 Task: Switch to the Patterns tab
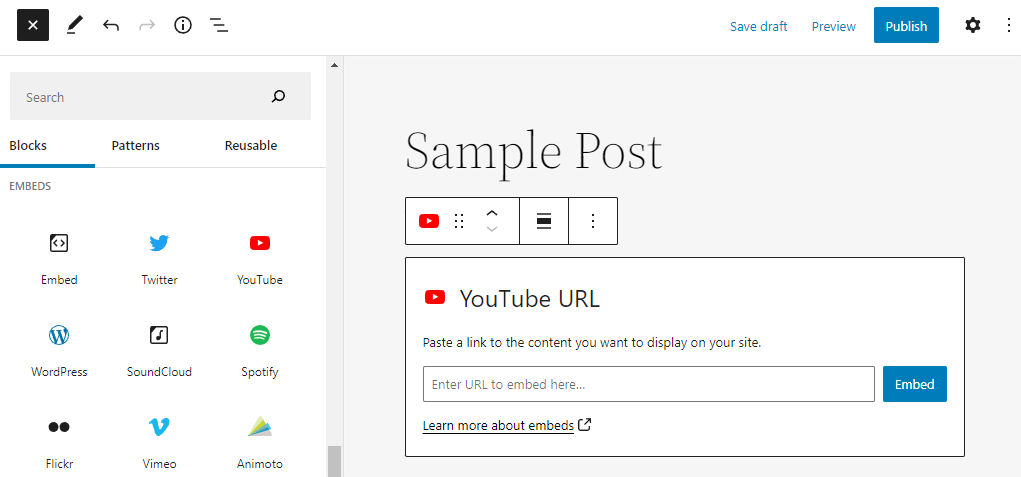pyautogui.click(x=135, y=146)
